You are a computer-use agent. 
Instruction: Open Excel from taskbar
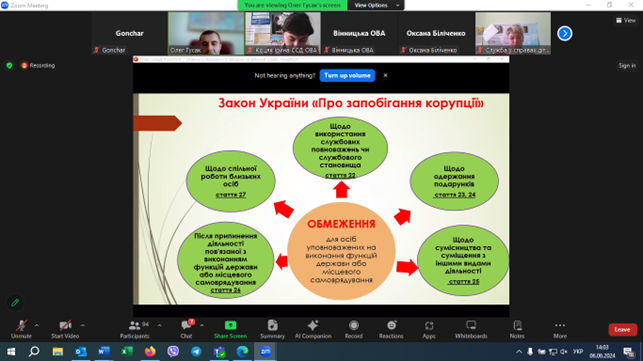[127, 352]
